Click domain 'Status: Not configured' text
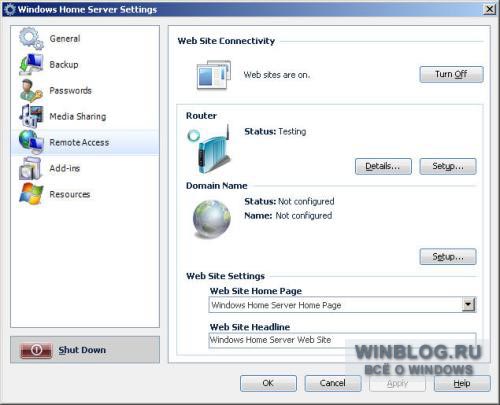Image resolution: width=500 pixels, height=405 pixels. coord(289,202)
